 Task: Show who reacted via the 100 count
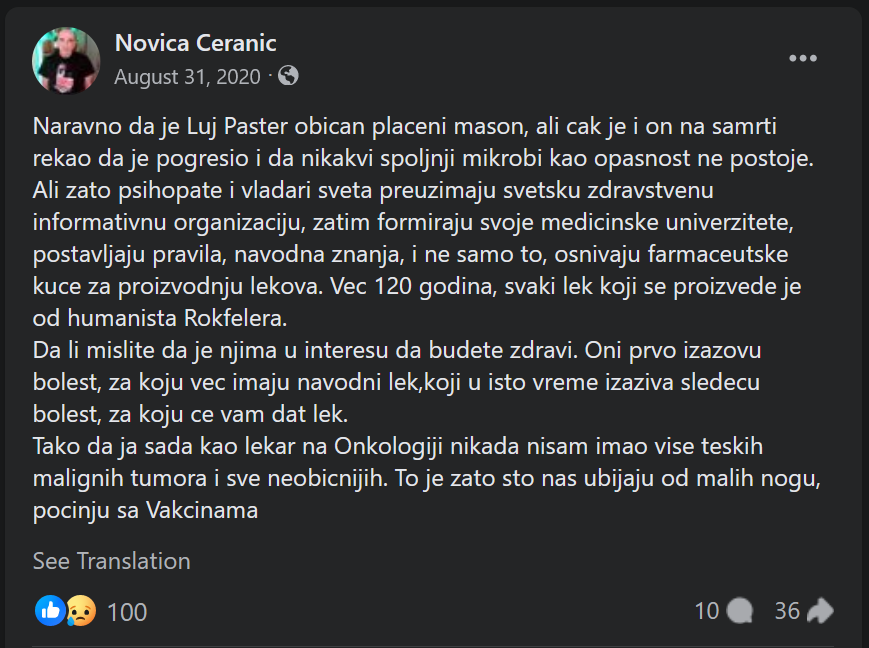tap(127, 611)
